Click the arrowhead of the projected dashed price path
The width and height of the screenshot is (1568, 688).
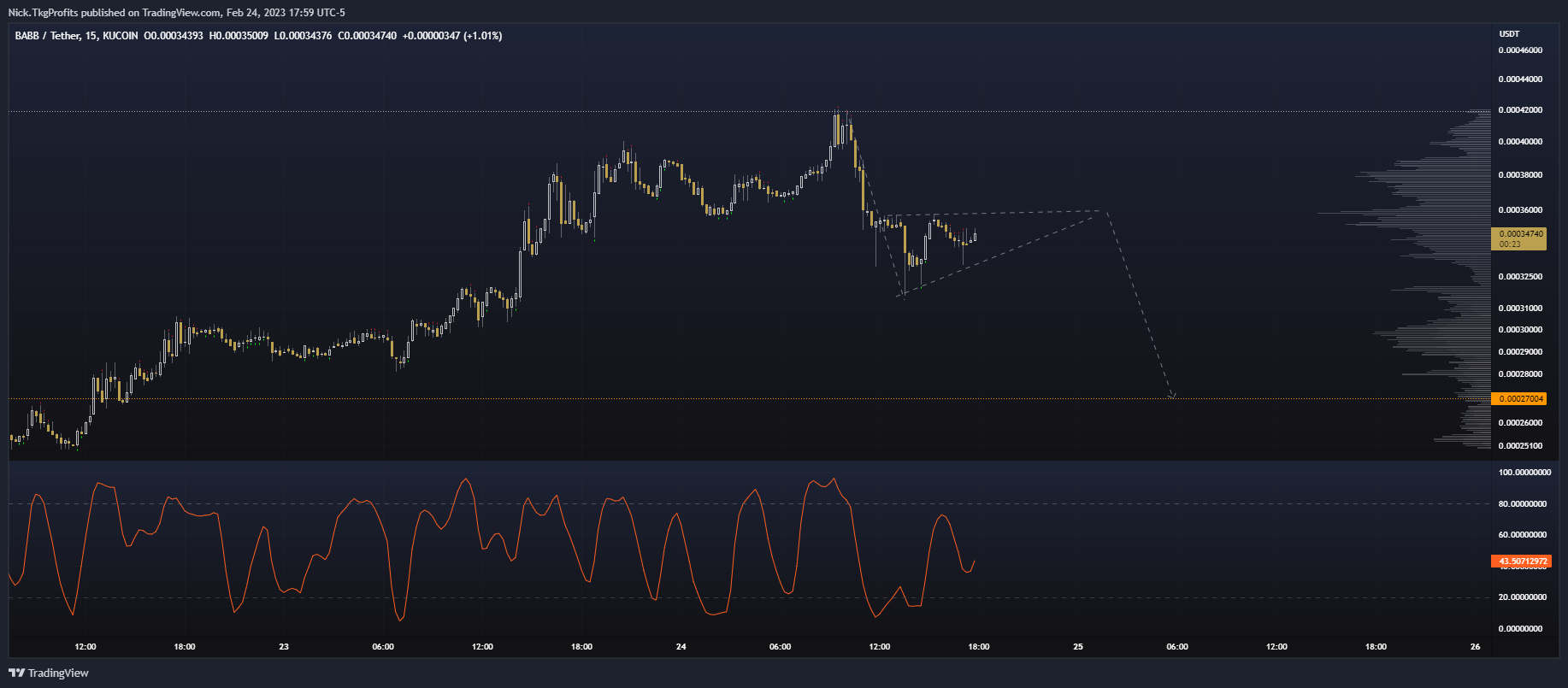coord(1172,396)
